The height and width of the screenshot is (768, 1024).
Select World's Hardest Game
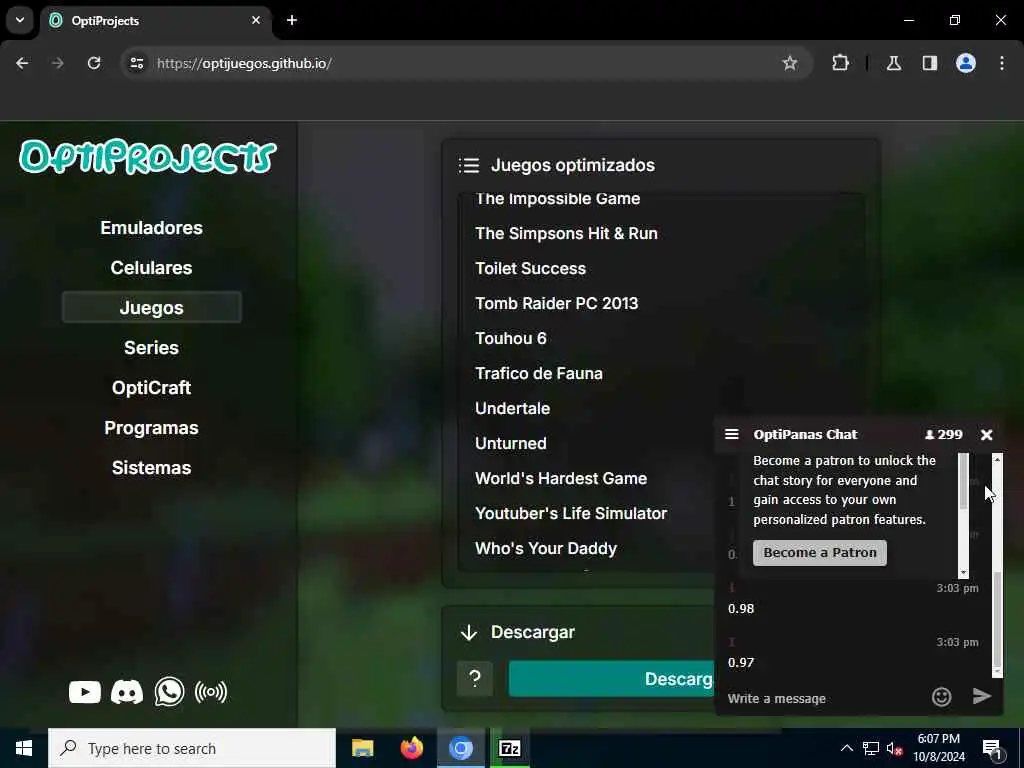tap(561, 478)
